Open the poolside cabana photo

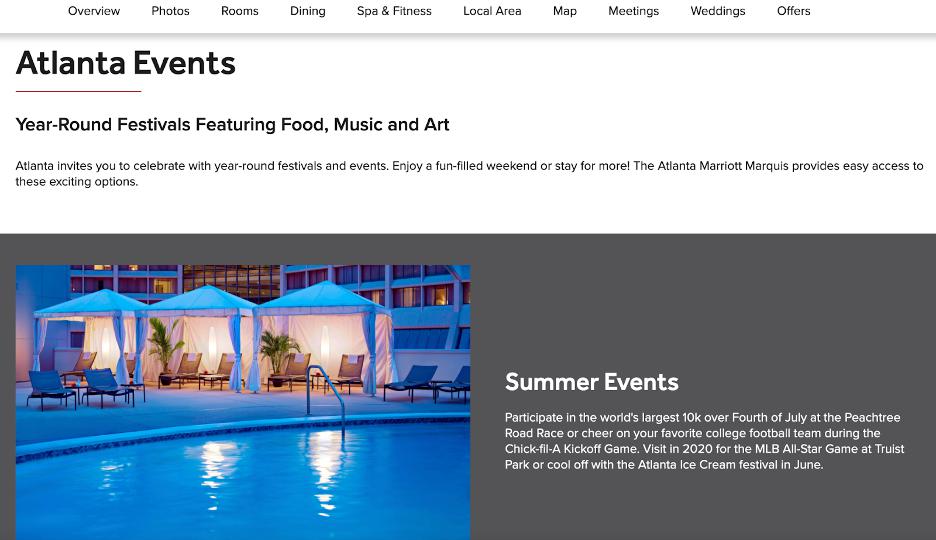243,402
